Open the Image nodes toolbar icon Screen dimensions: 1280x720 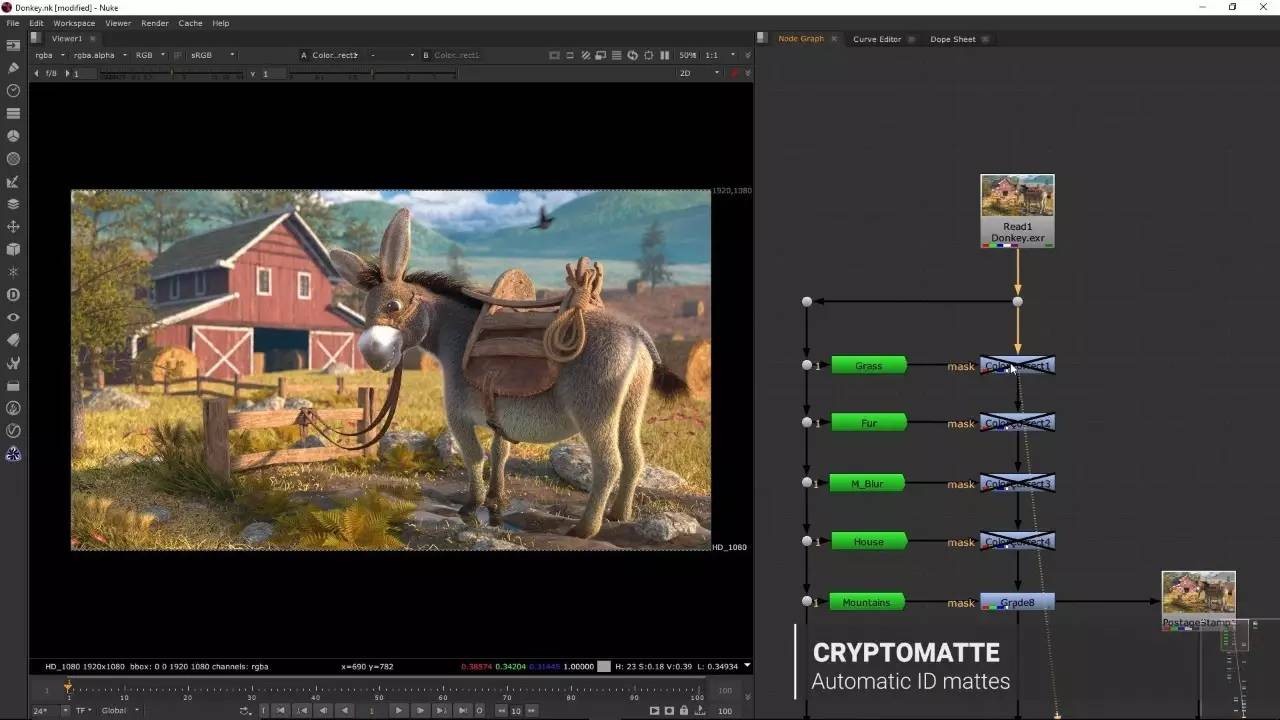[x=13, y=46]
